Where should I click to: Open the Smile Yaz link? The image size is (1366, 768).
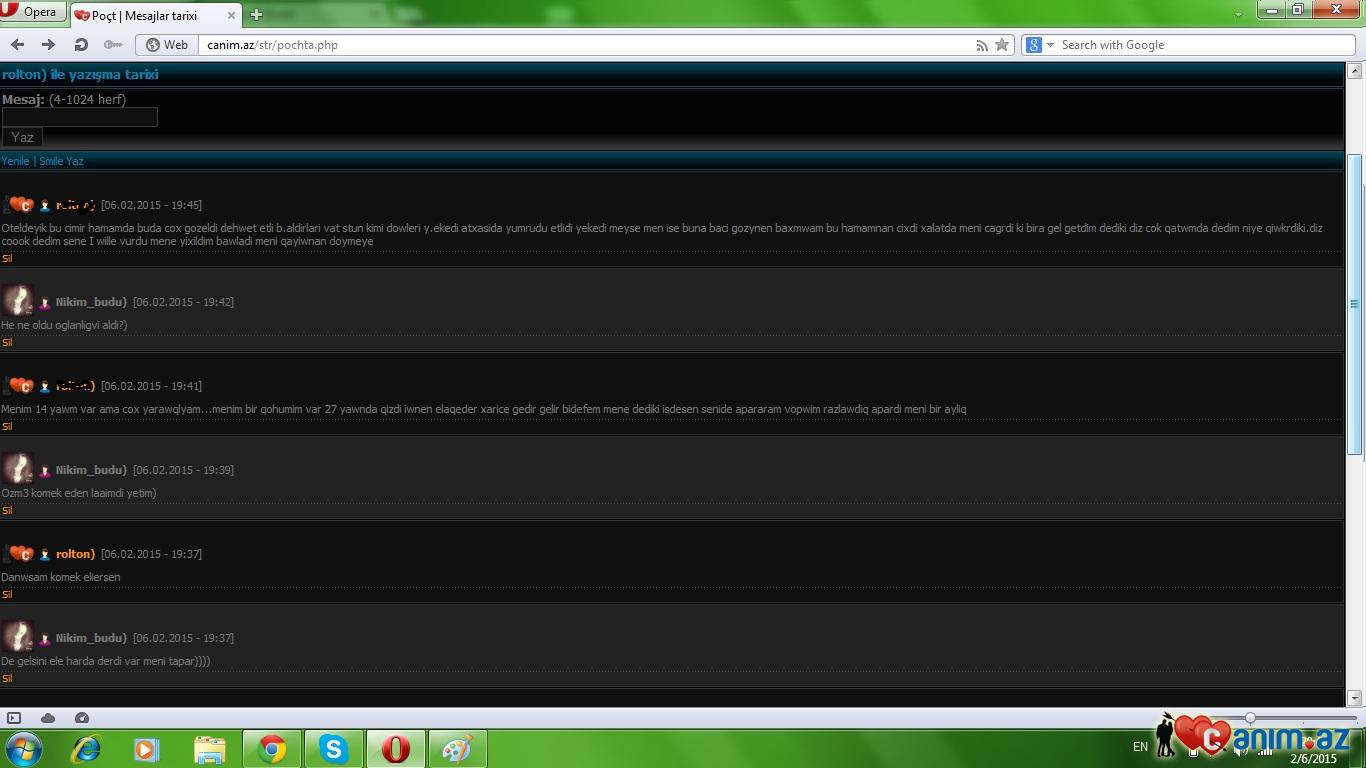pos(61,161)
